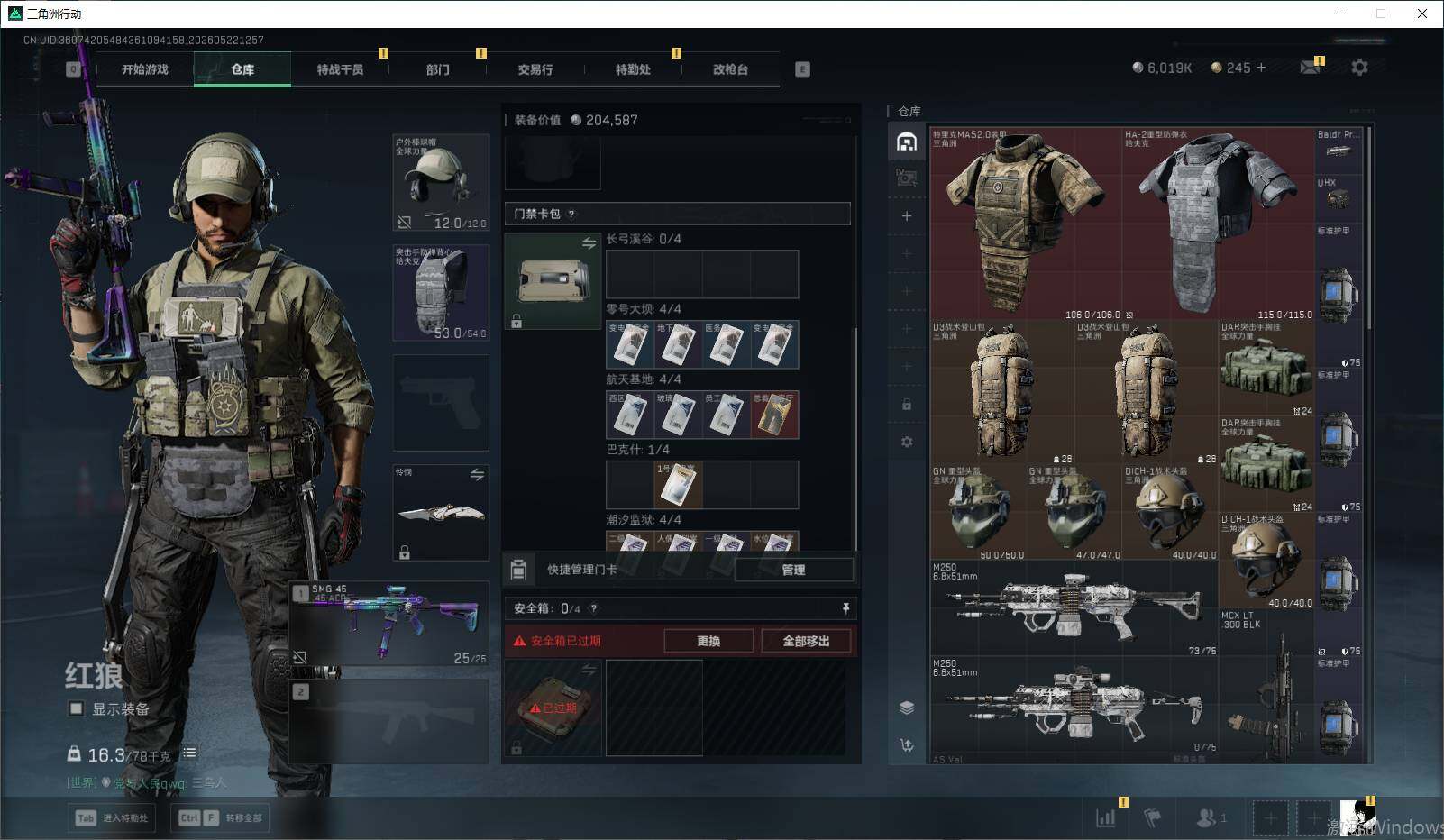The width and height of the screenshot is (1444, 840).
Task: Switch to the 特勤处 tab
Action: coord(633,69)
